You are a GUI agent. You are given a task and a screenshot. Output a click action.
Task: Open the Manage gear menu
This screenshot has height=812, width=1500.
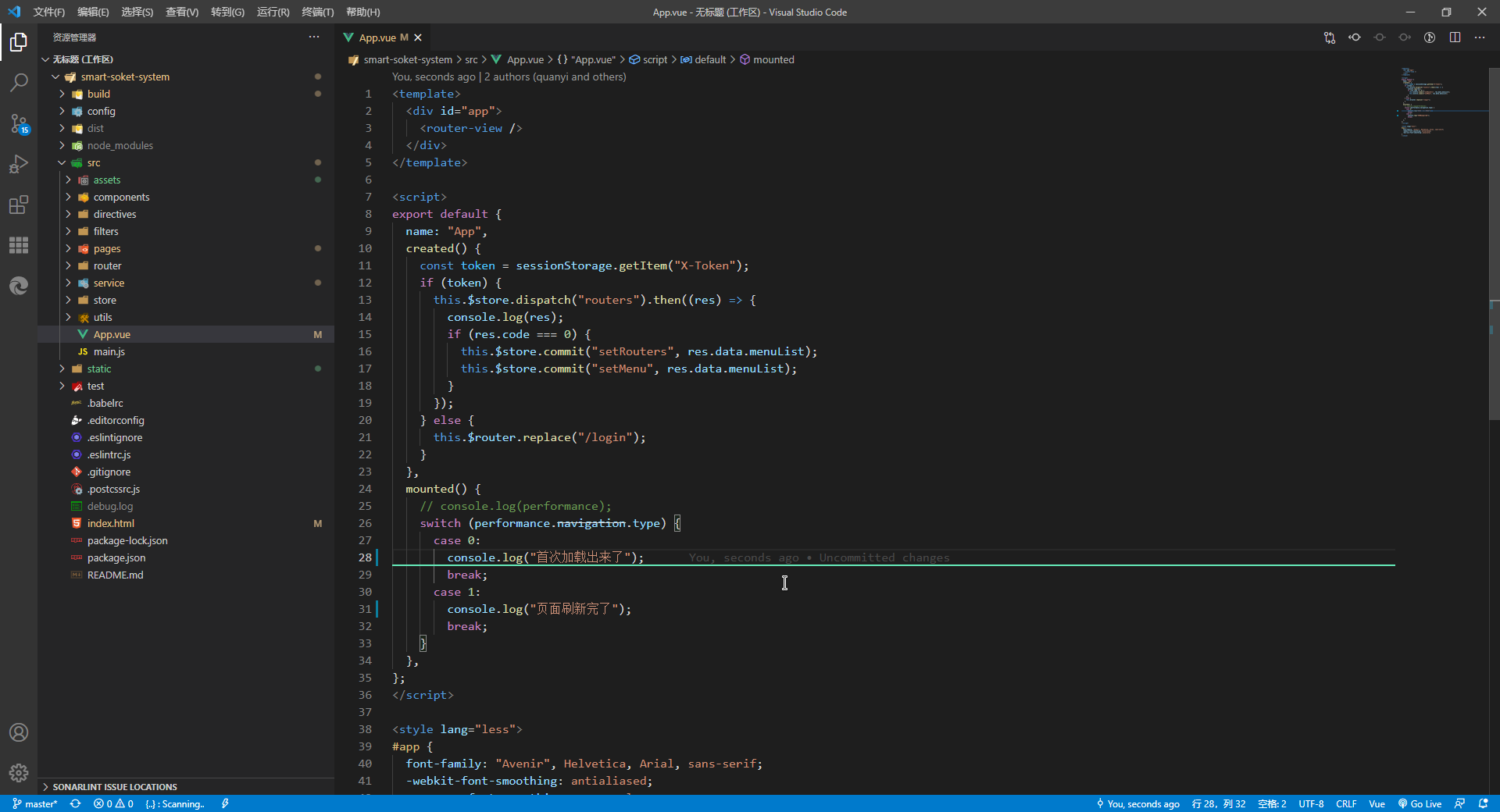point(19,773)
